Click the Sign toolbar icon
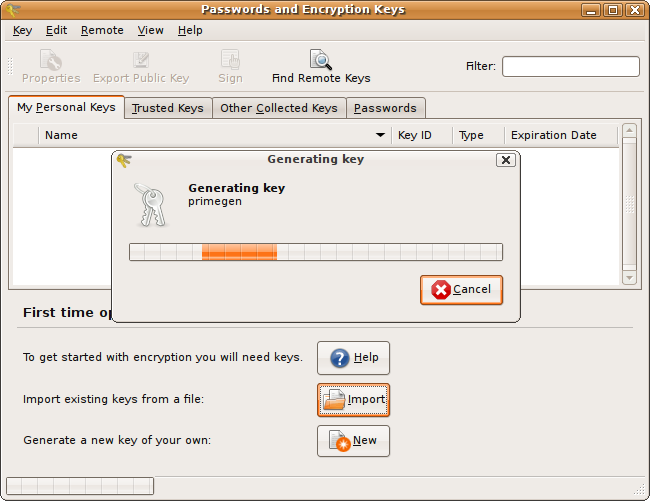 click(230, 60)
